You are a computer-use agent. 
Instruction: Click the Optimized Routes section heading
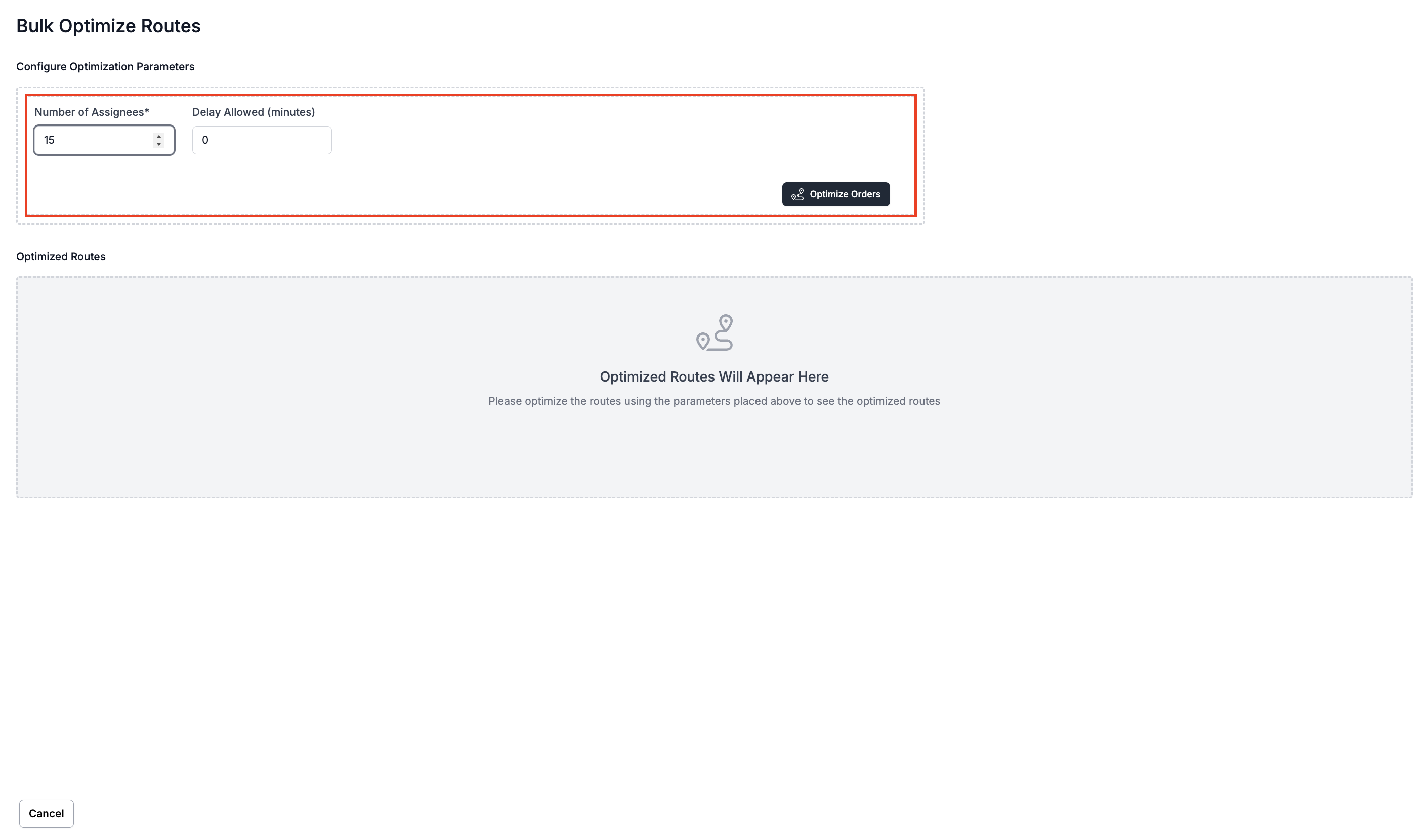tap(61, 256)
